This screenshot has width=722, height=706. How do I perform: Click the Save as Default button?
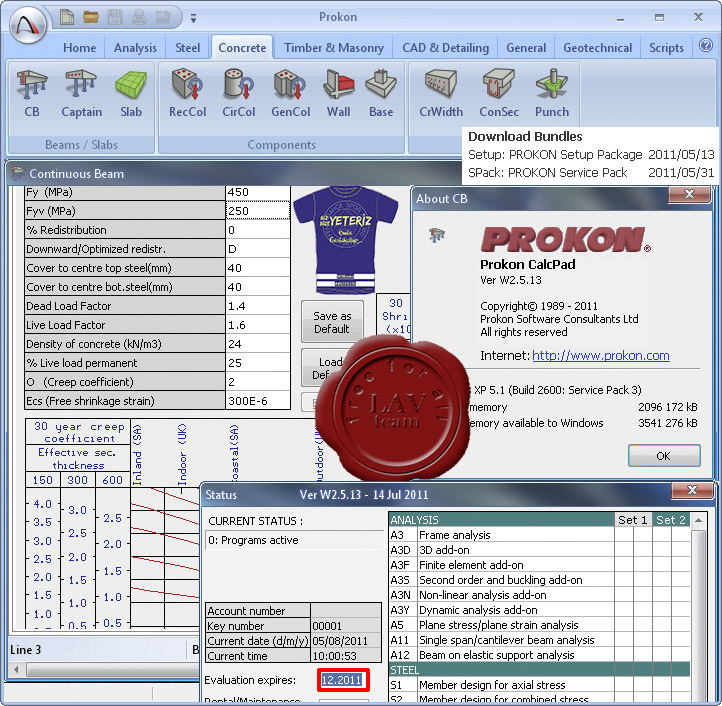332,322
